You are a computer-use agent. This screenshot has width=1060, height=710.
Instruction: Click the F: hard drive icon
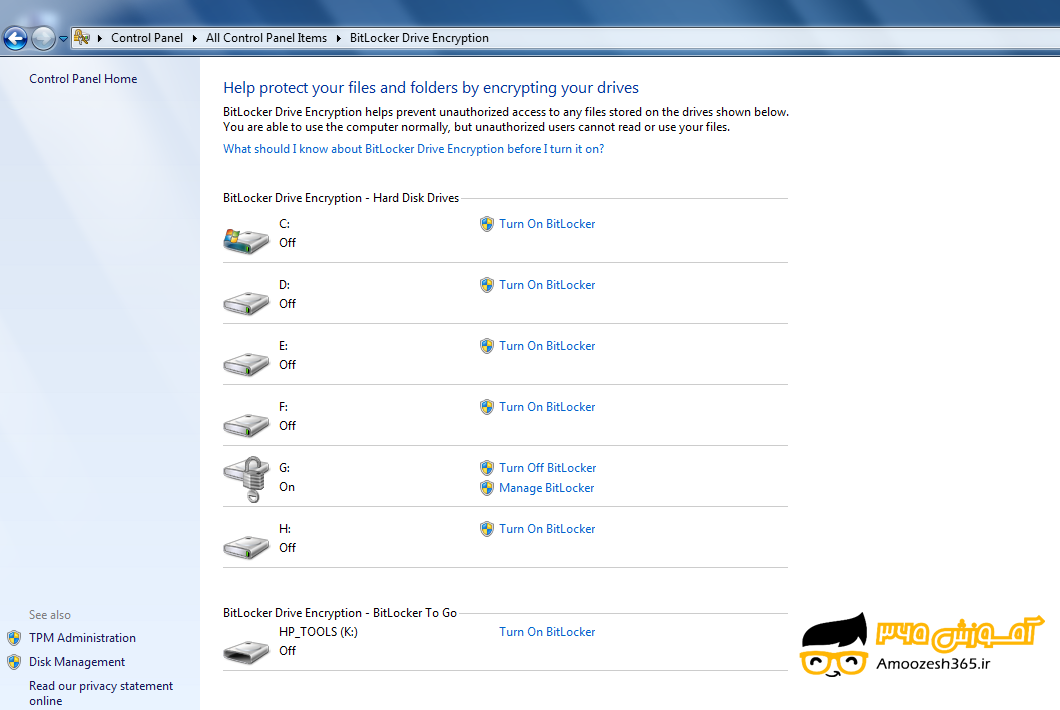coord(246,425)
